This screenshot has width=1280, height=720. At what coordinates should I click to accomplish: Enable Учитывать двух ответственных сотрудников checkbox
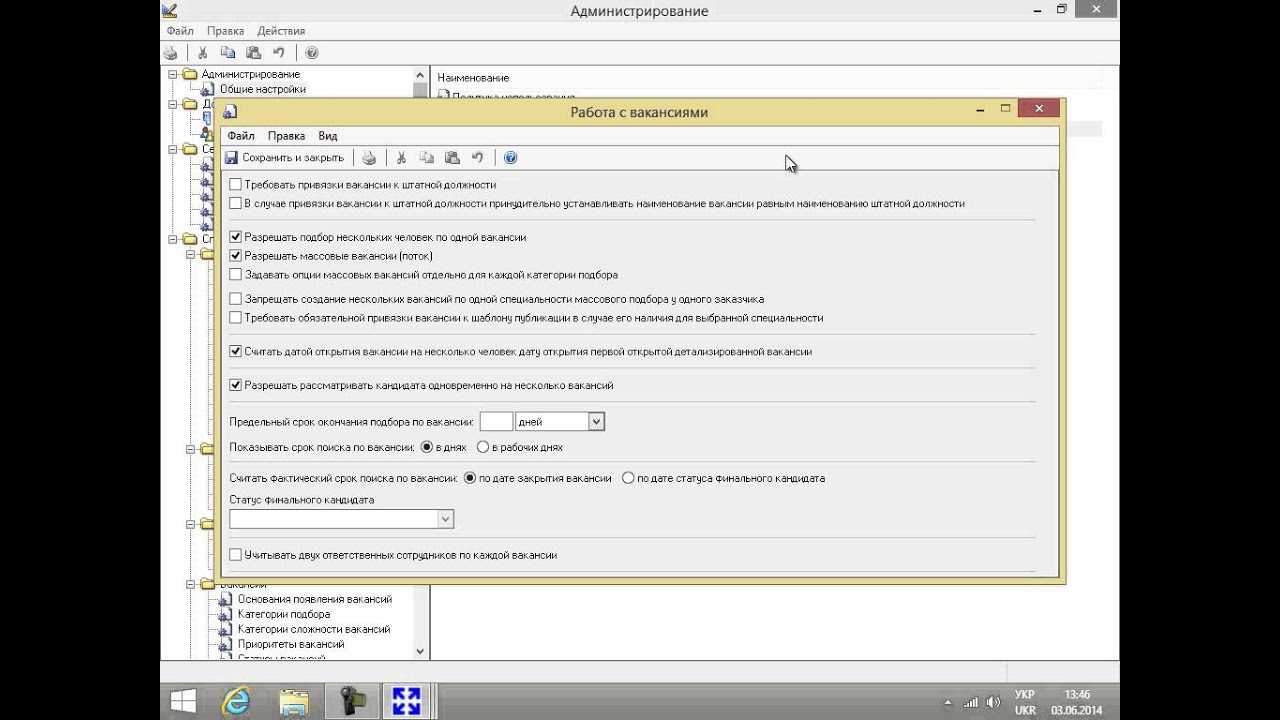[236, 555]
